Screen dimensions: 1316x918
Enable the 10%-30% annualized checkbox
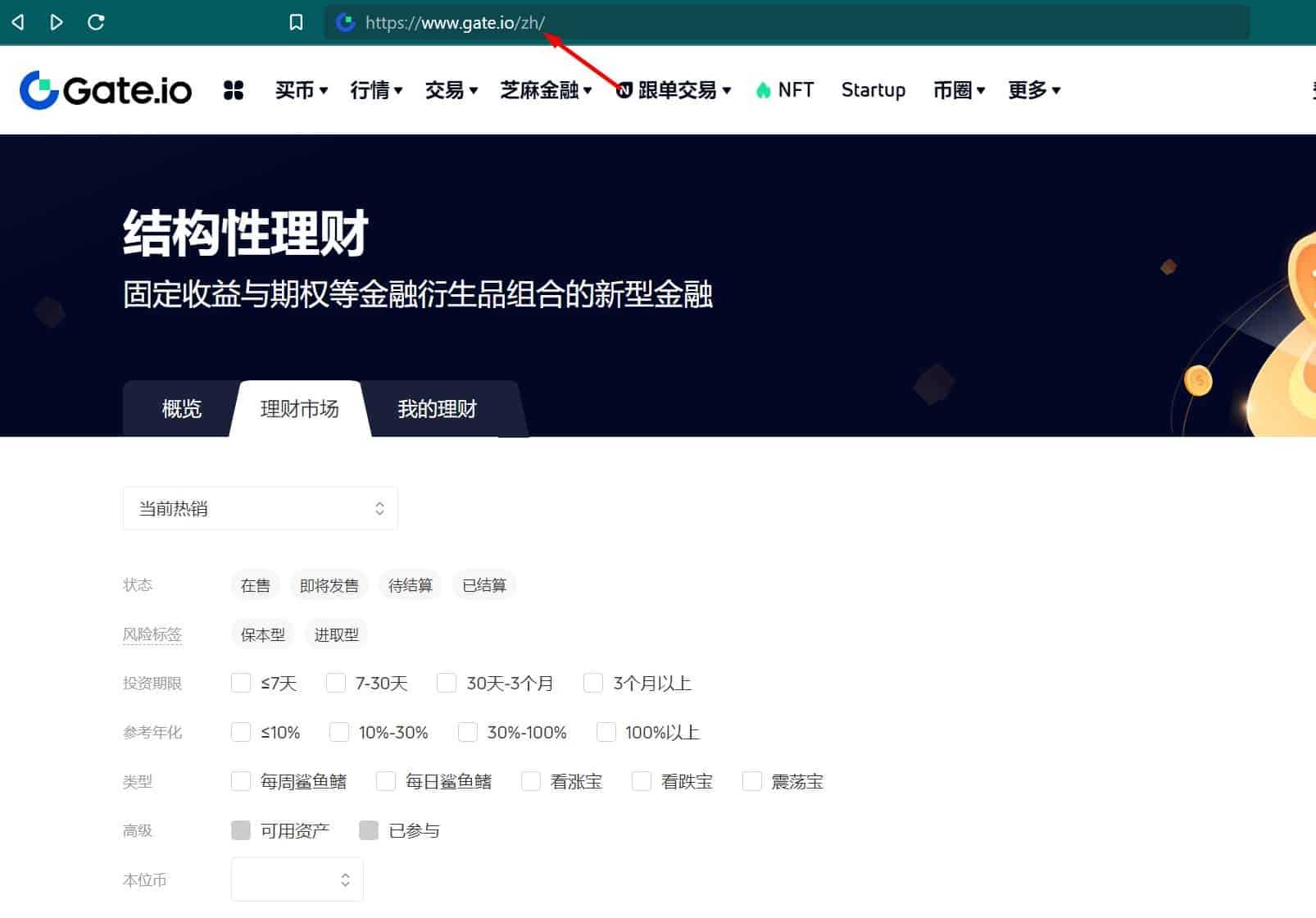point(339,732)
